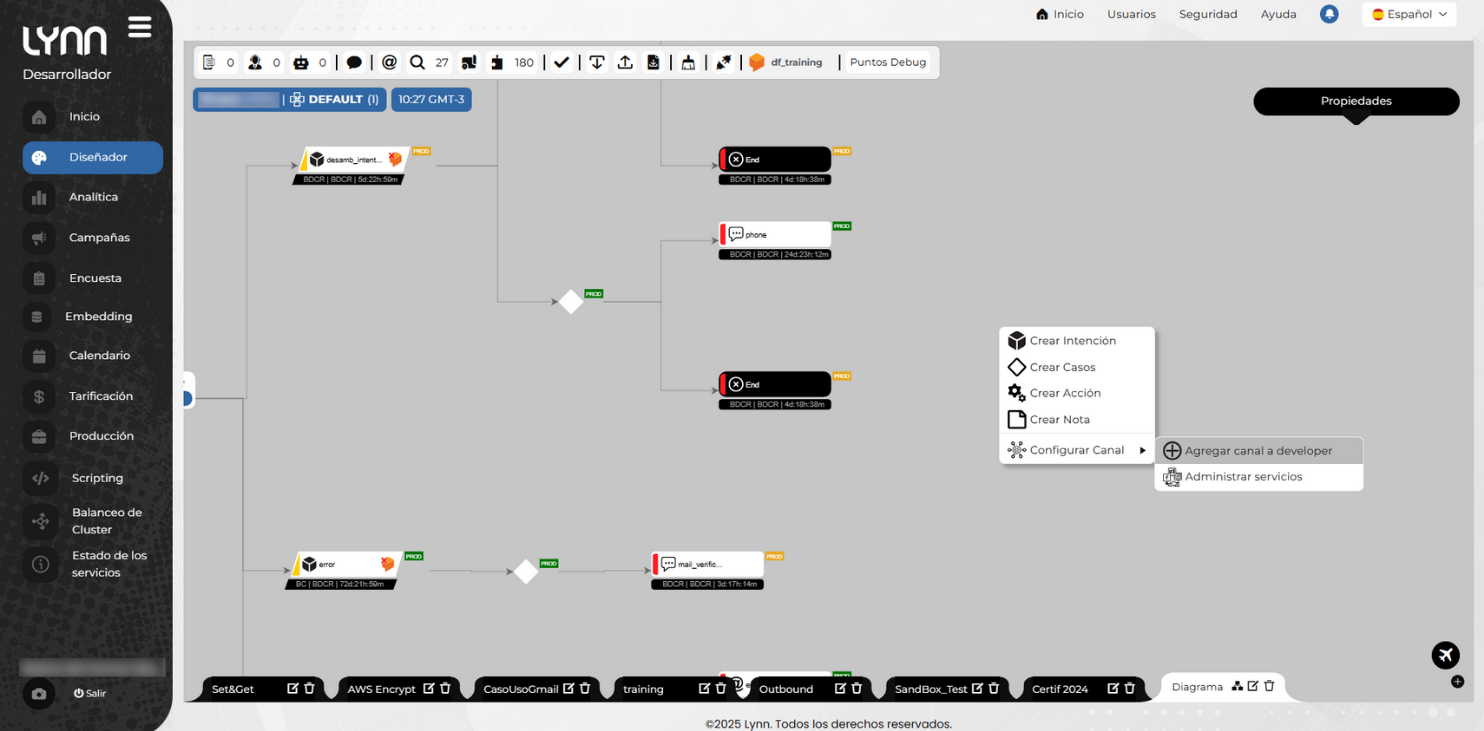Delete the Set&Get tab with trash icon
Viewport: 1484px width, 731px height.
point(310,688)
